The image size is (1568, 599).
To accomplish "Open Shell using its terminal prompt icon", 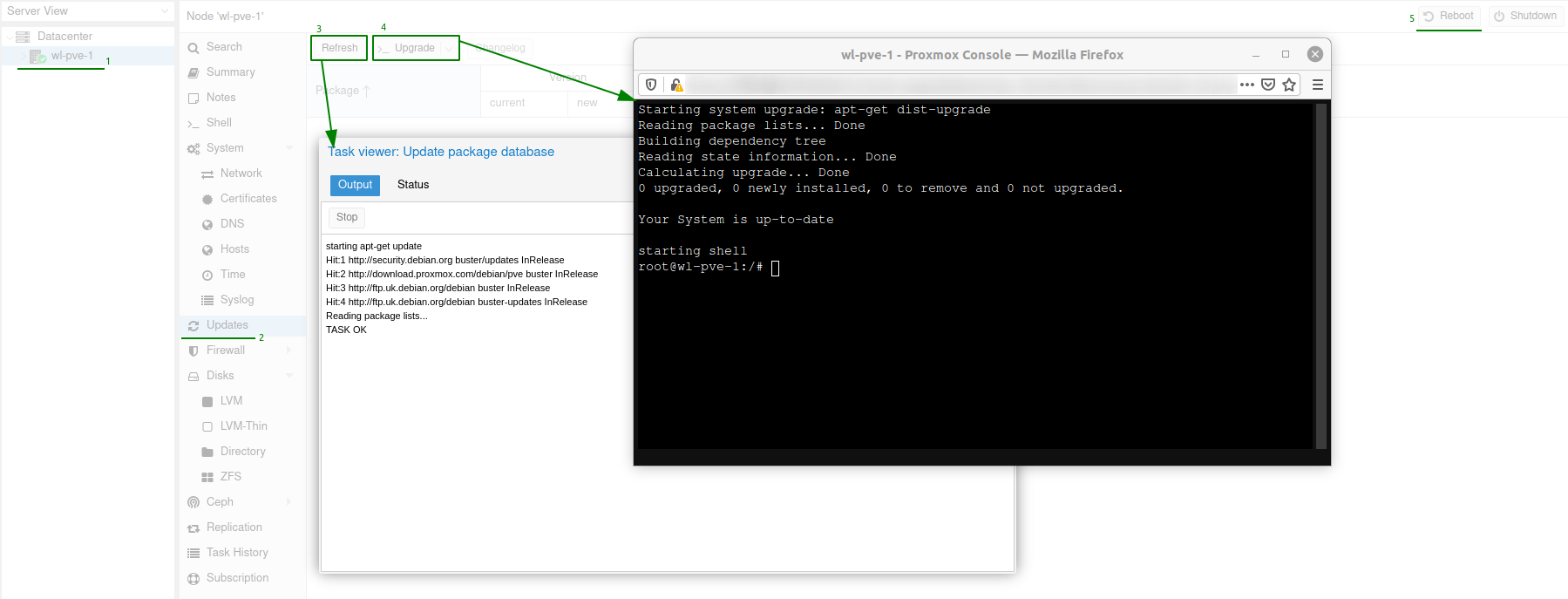I will pyautogui.click(x=193, y=124).
